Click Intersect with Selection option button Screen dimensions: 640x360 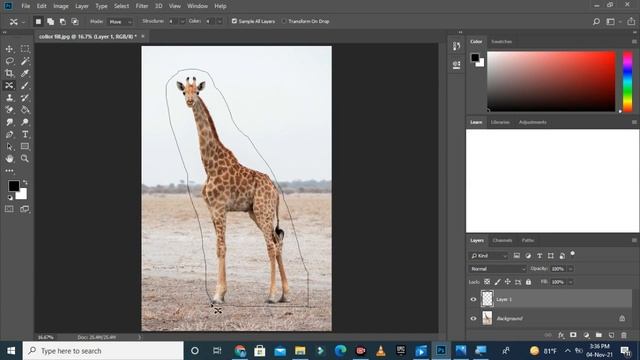tap(75, 22)
